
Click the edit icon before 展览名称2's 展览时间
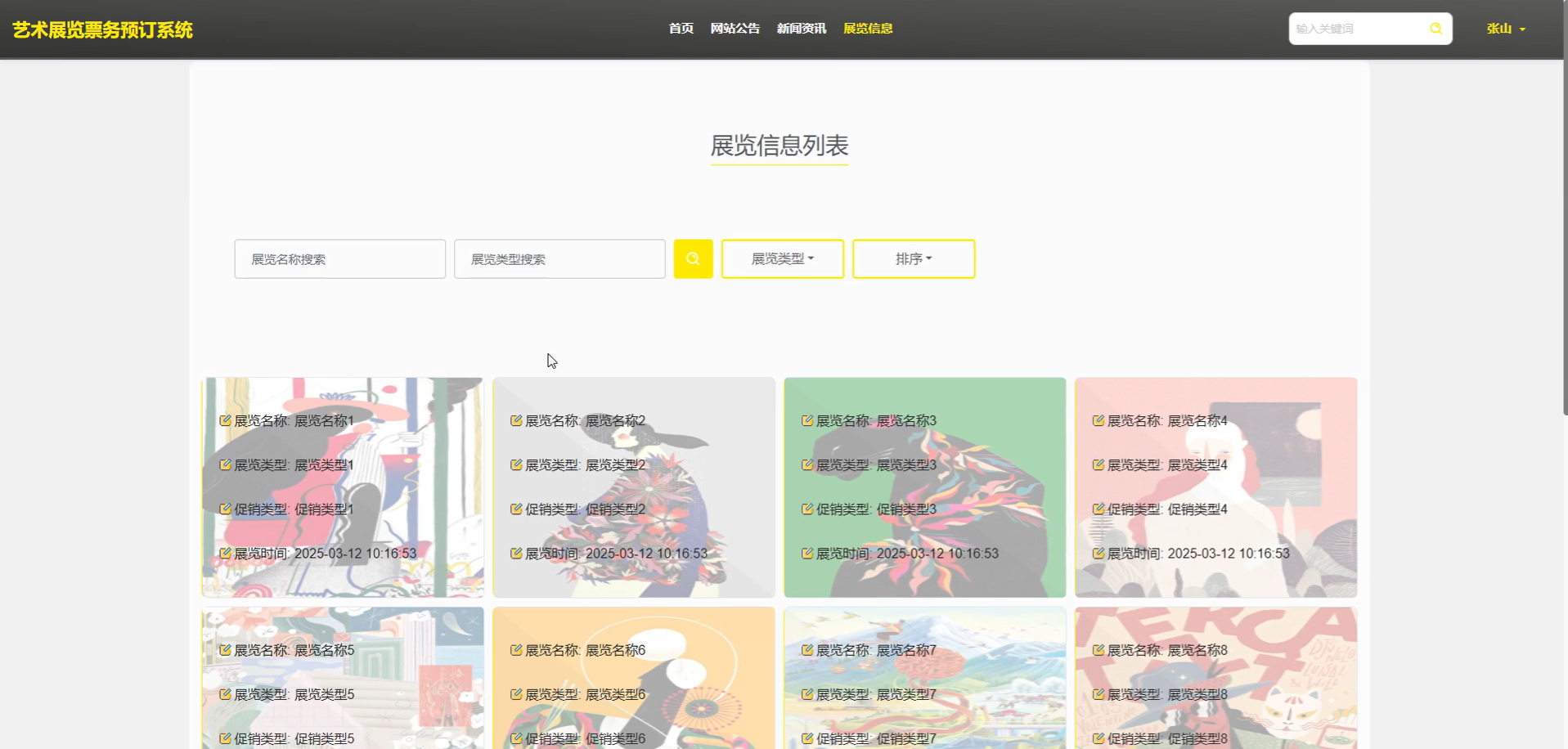click(516, 553)
